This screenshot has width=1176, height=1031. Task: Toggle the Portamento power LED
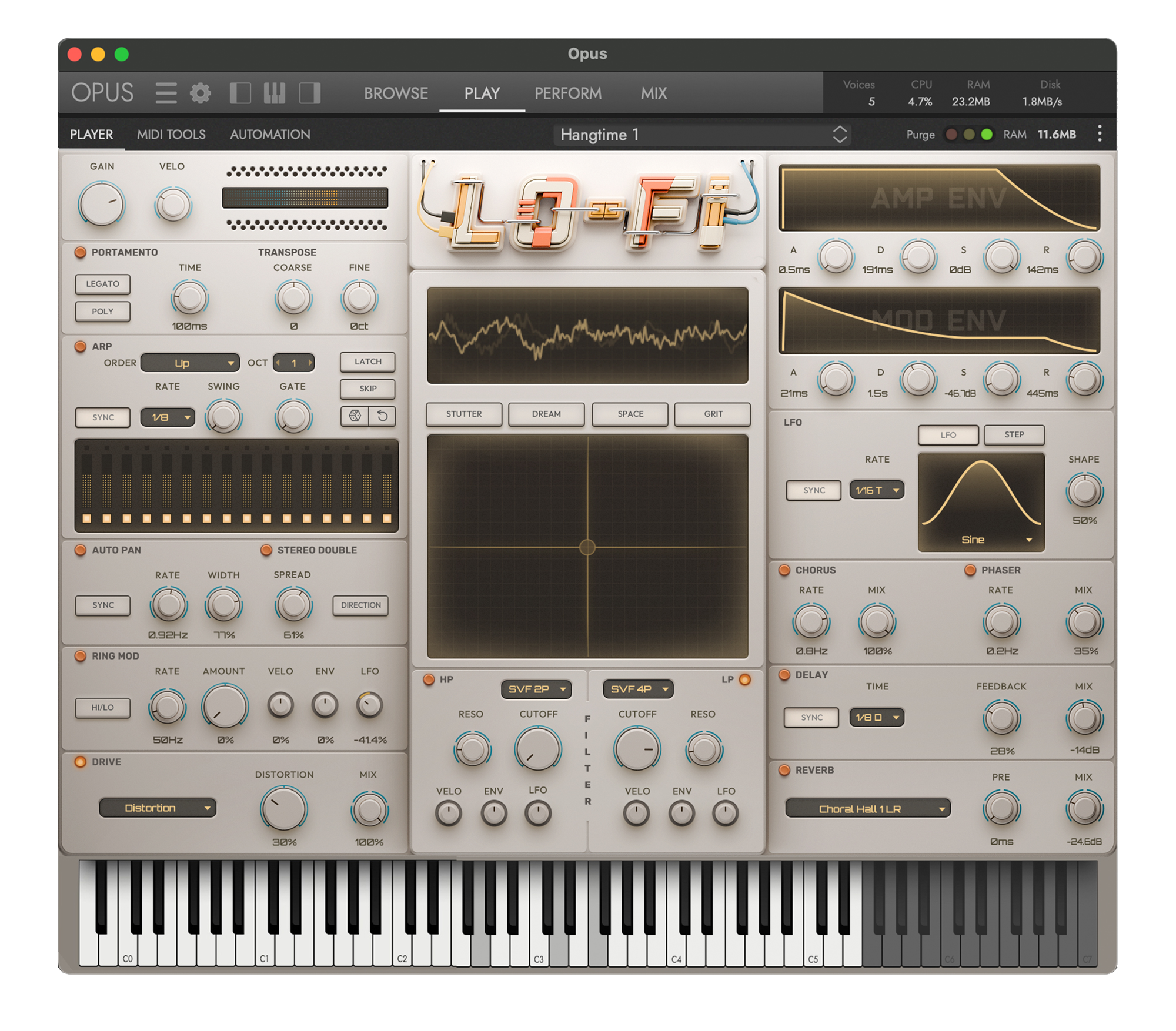point(81,252)
